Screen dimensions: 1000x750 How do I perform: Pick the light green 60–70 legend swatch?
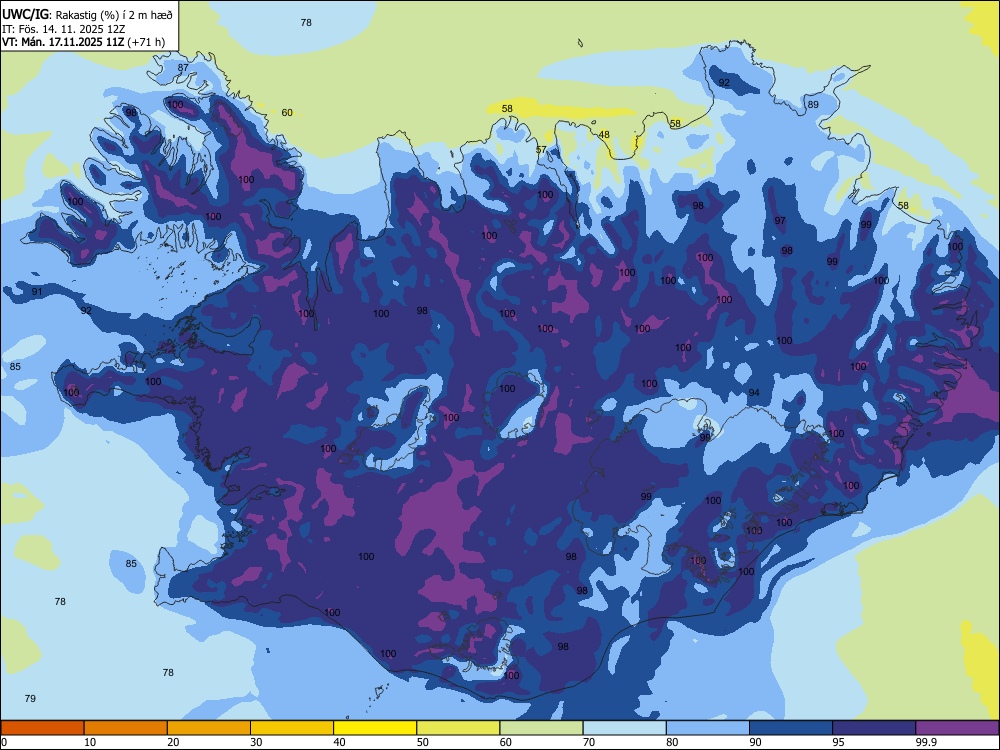[x=541, y=728]
